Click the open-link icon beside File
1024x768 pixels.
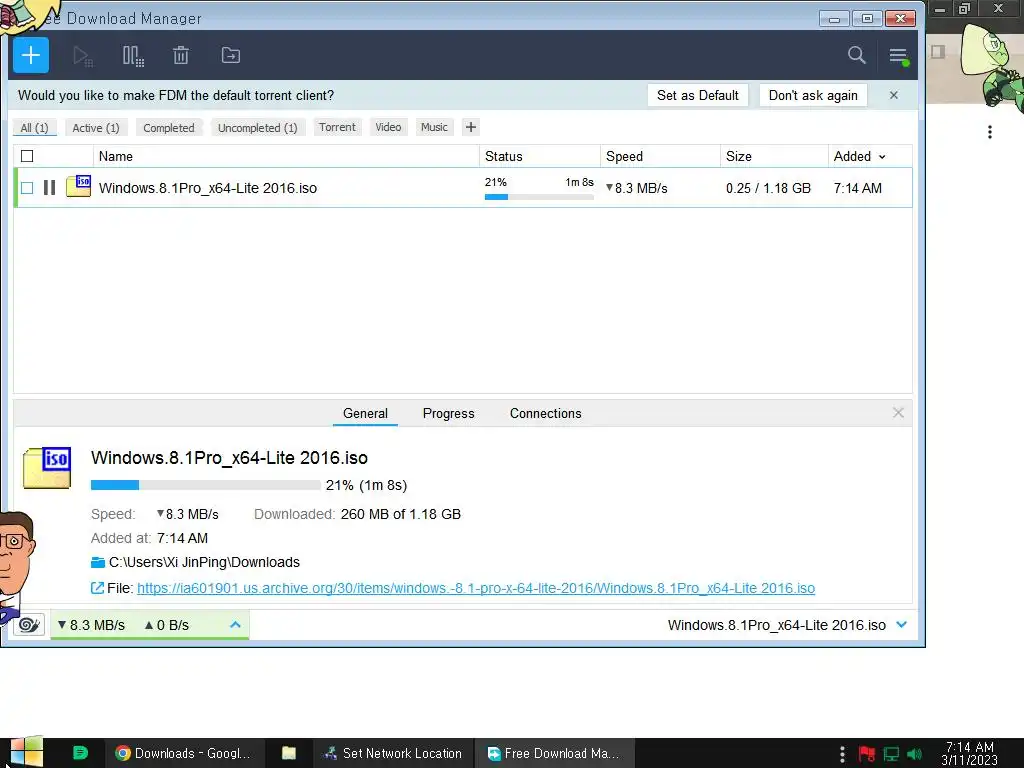[x=97, y=588]
